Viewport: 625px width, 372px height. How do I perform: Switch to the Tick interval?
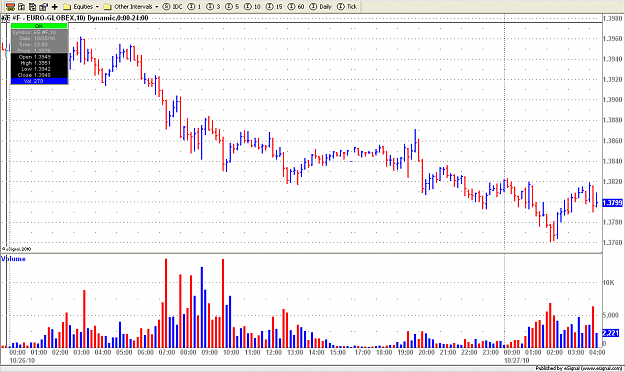click(347, 7)
